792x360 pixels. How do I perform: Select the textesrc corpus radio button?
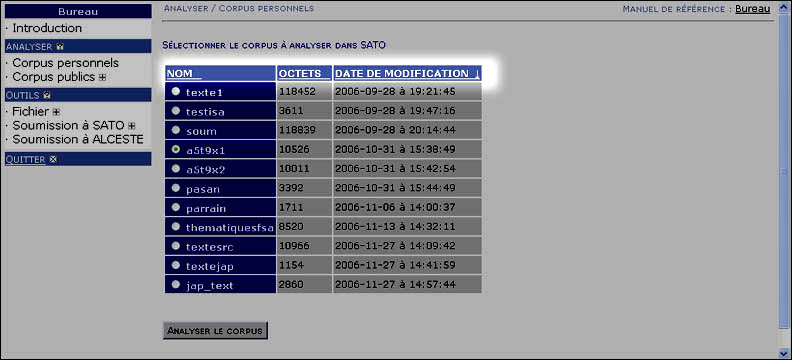point(175,246)
